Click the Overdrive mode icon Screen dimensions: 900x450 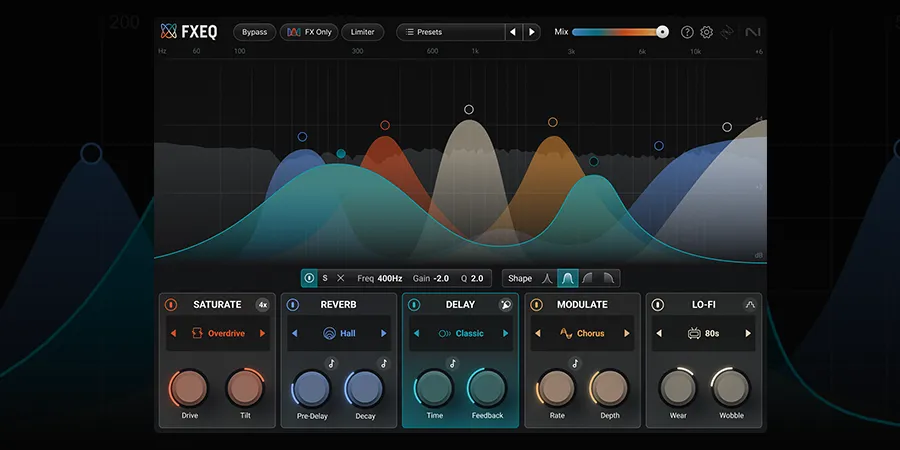(197, 333)
